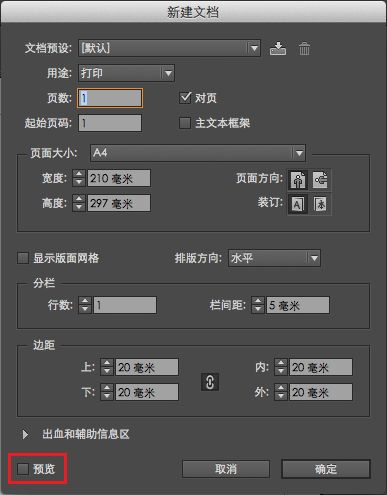Click the 页数 input field
The image size is (387, 495).
point(110,98)
